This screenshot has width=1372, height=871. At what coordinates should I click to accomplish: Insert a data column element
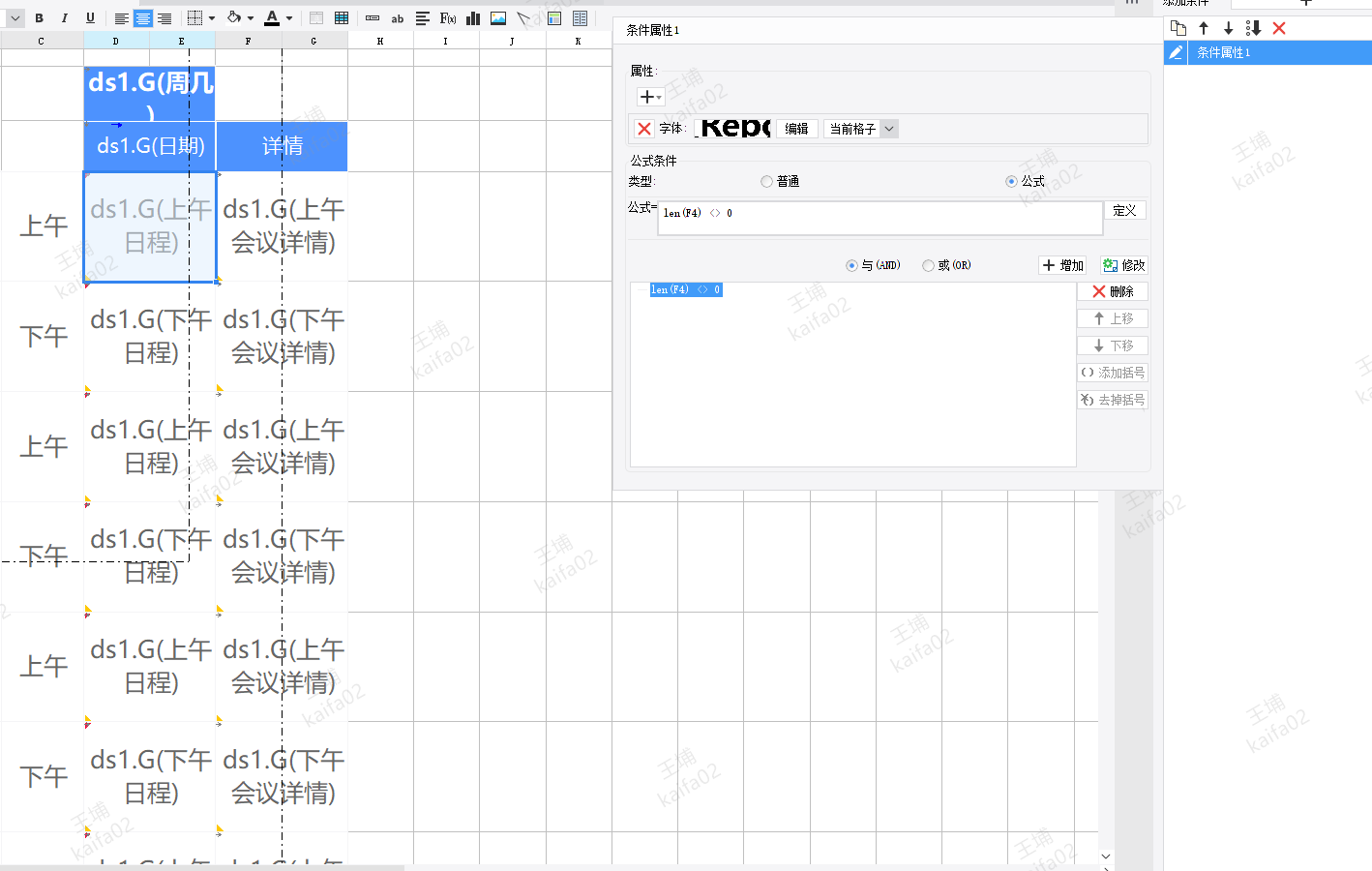373,17
